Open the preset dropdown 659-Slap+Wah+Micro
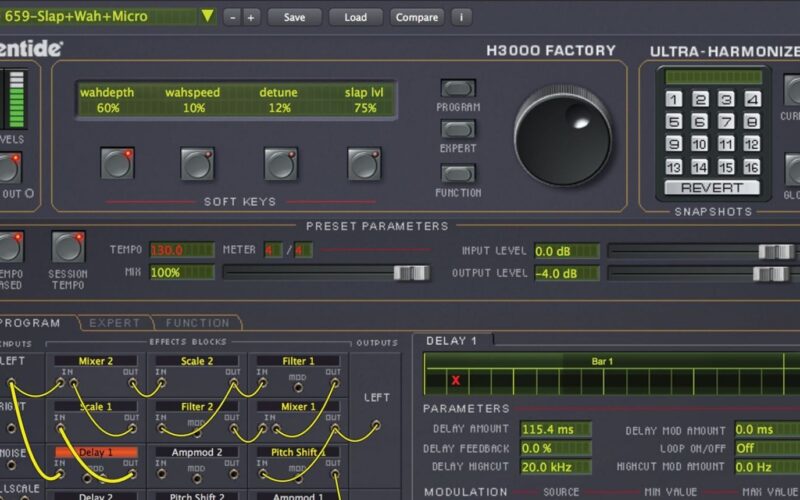The image size is (800, 500). tap(206, 16)
